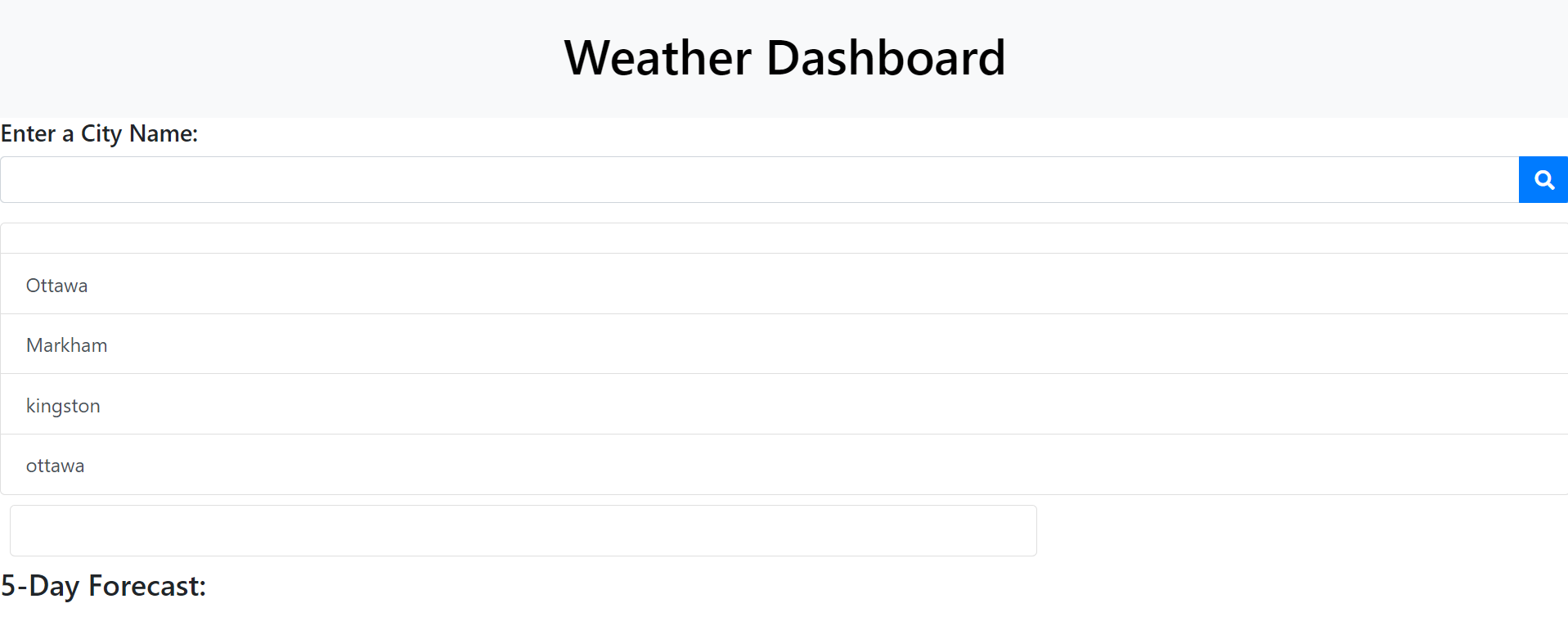
Task: Click the blue magnifying glass search icon
Action: click(x=1543, y=179)
